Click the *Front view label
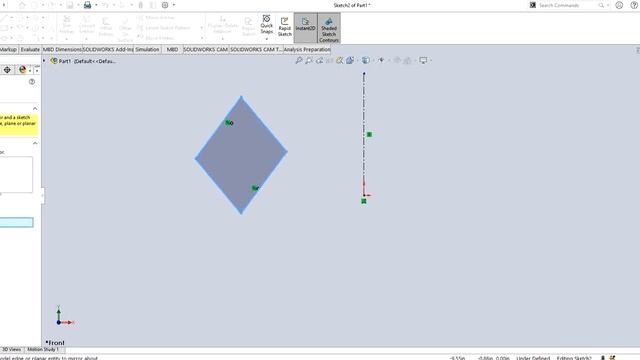Viewport: 640px width, 360px height. tap(55, 342)
